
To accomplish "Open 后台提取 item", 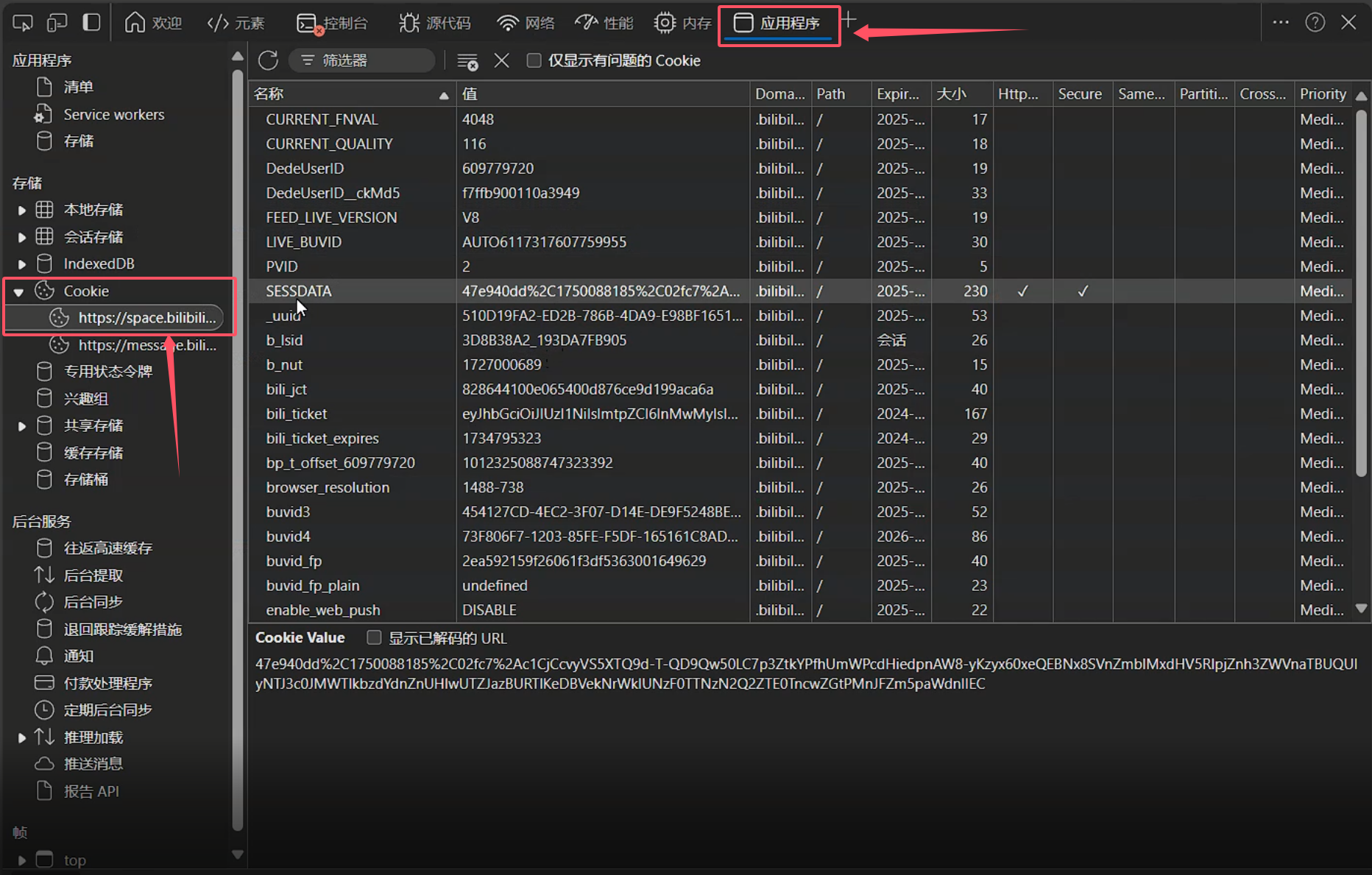I will [93, 575].
